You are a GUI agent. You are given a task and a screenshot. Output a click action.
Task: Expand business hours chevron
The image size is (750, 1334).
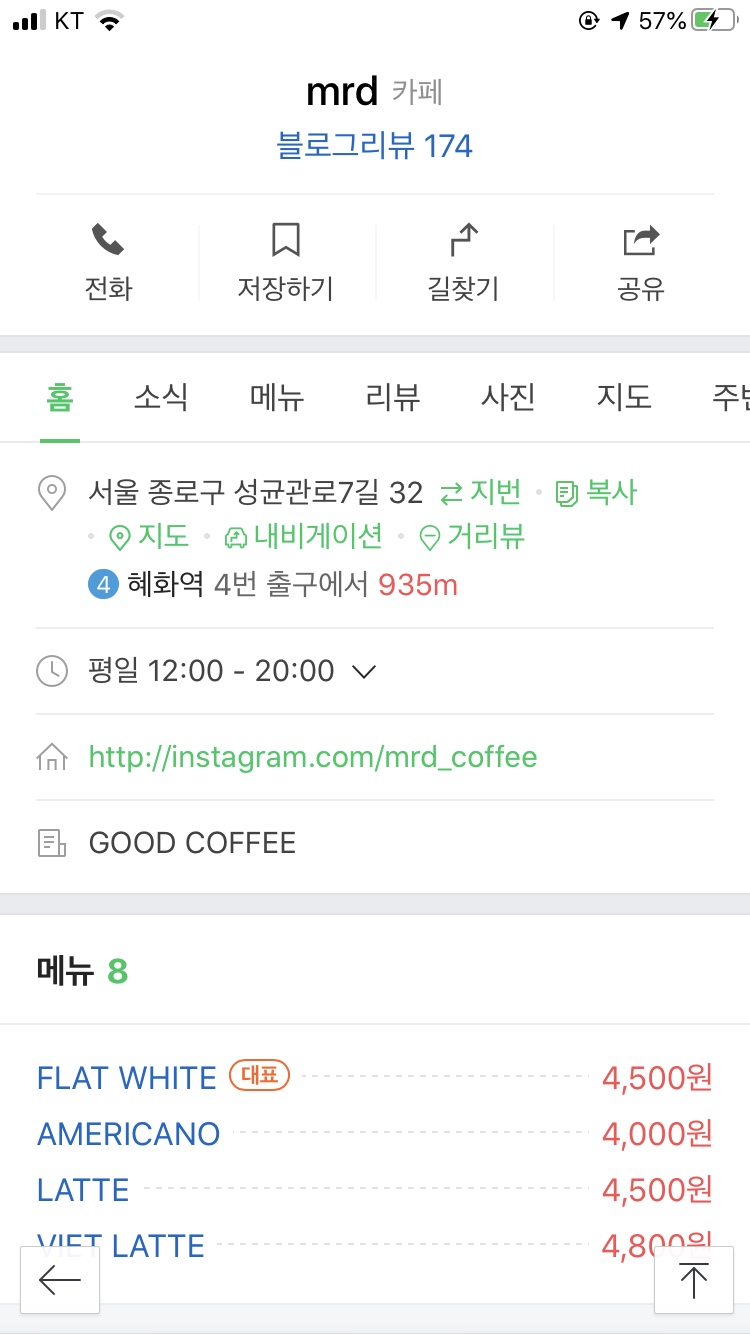(x=365, y=671)
